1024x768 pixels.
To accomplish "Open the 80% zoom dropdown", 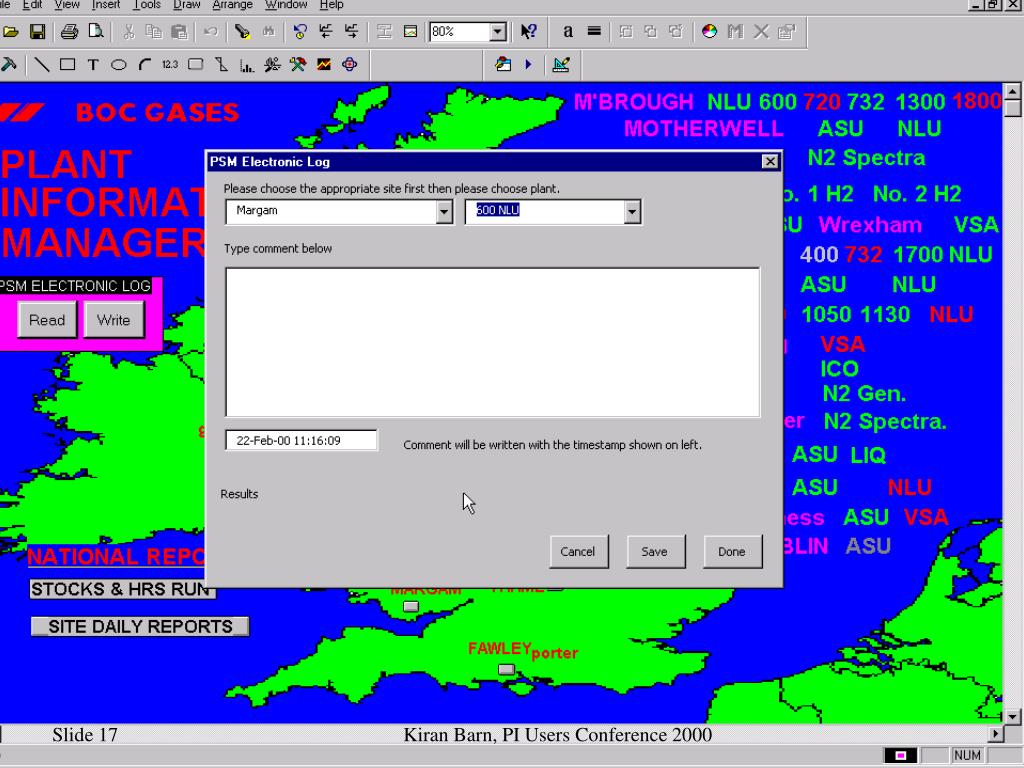I will coord(498,31).
